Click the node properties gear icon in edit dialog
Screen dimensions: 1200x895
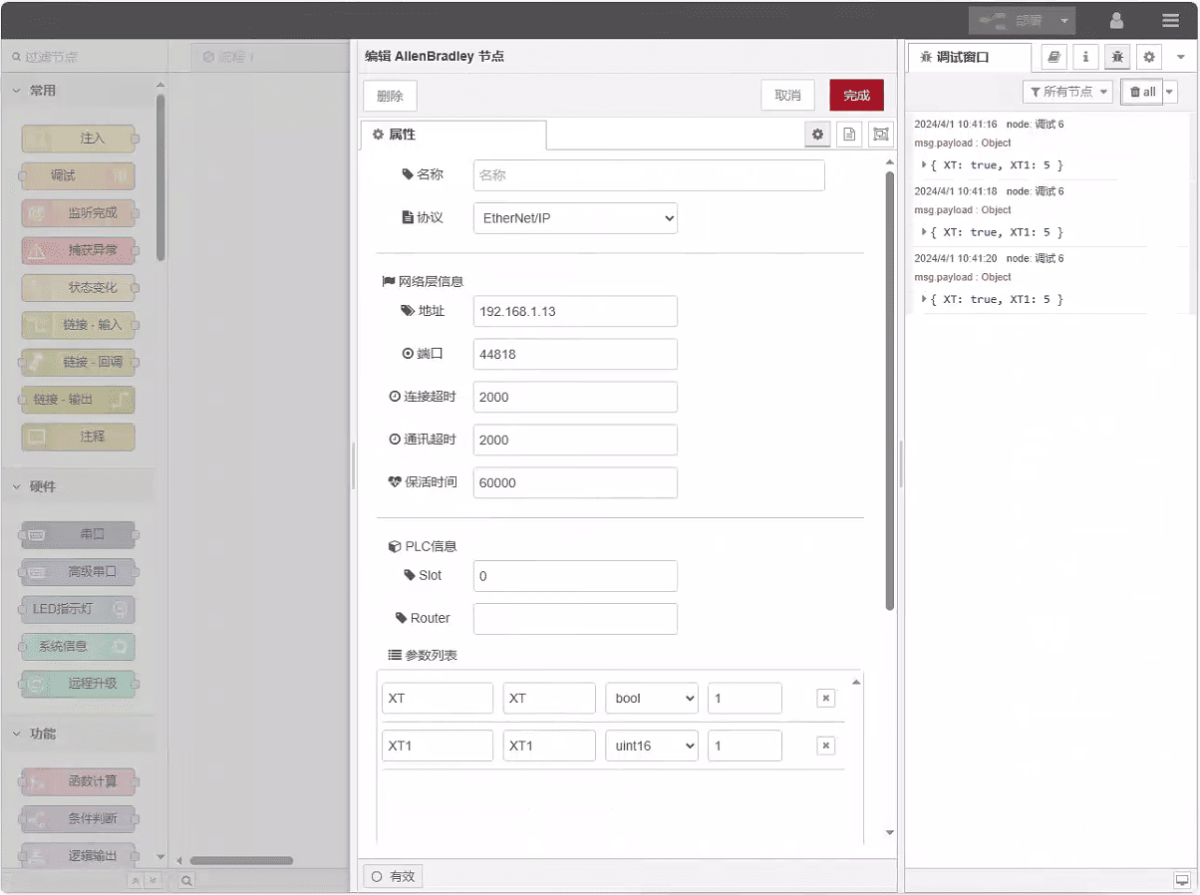pos(817,133)
